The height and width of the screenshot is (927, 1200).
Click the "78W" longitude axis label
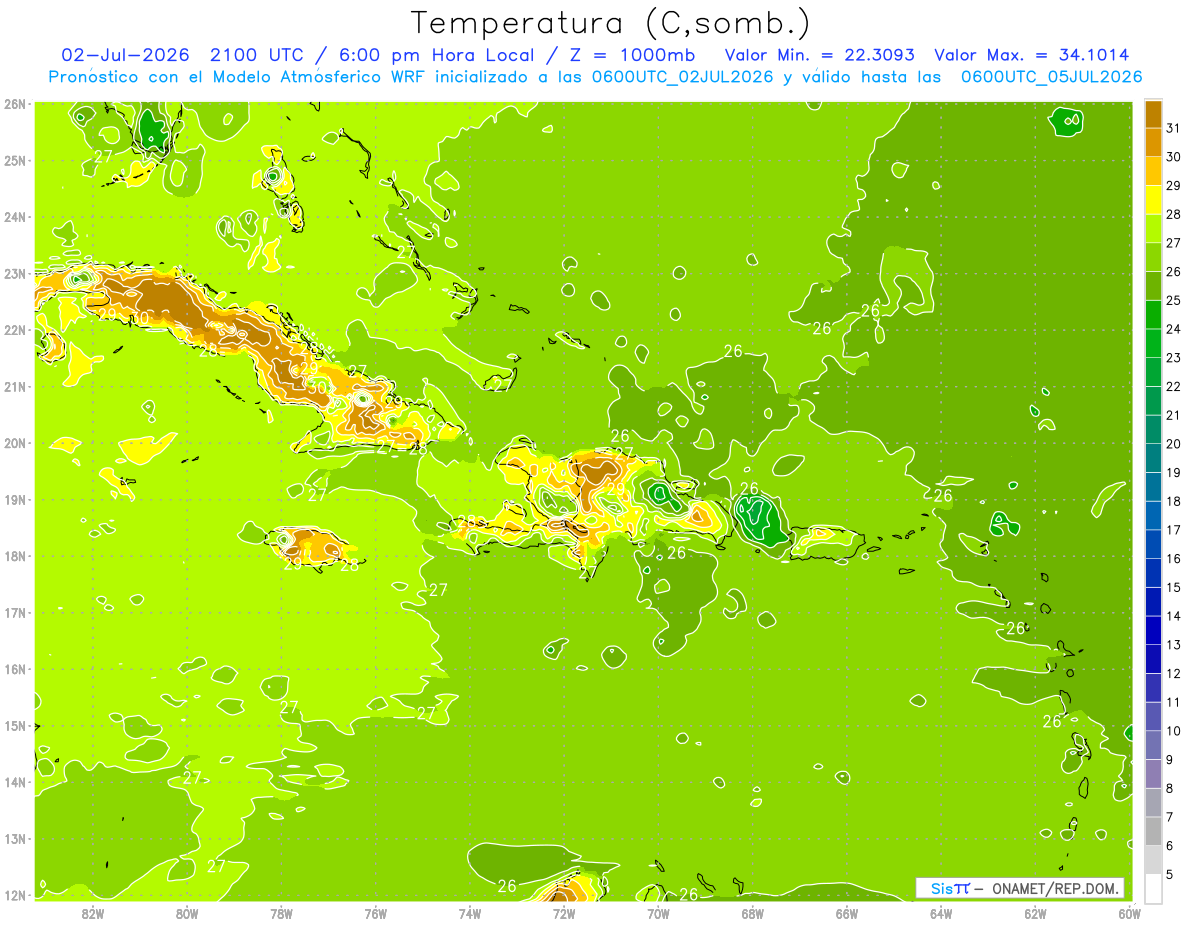[281, 913]
